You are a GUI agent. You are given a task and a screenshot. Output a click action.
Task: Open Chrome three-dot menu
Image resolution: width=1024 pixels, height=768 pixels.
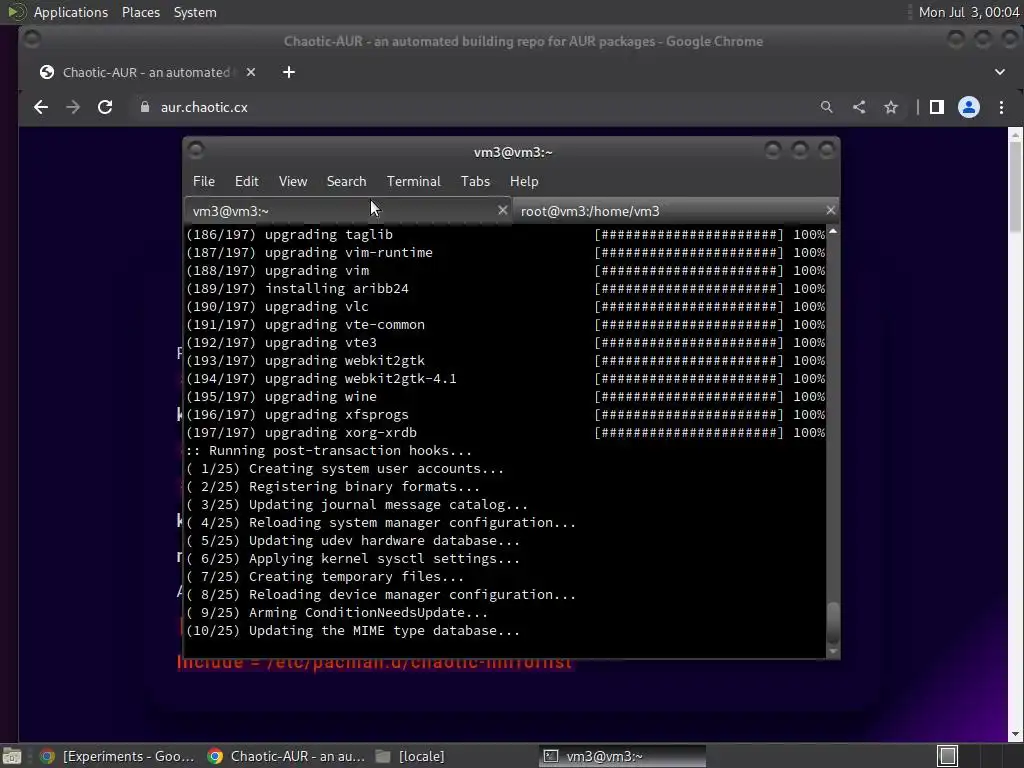click(1001, 107)
